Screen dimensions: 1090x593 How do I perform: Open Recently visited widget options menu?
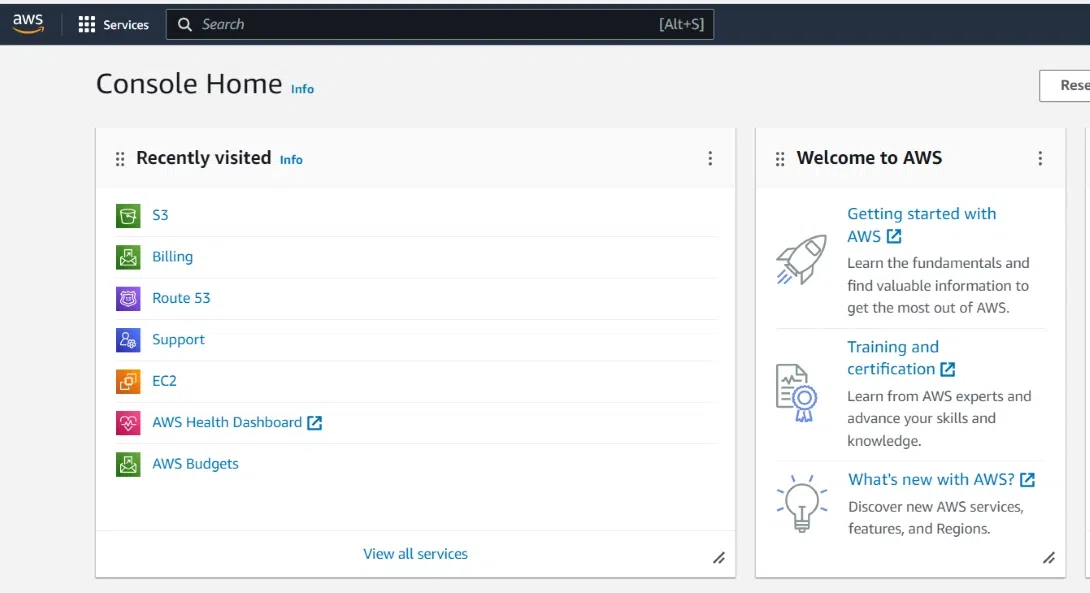(710, 158)
